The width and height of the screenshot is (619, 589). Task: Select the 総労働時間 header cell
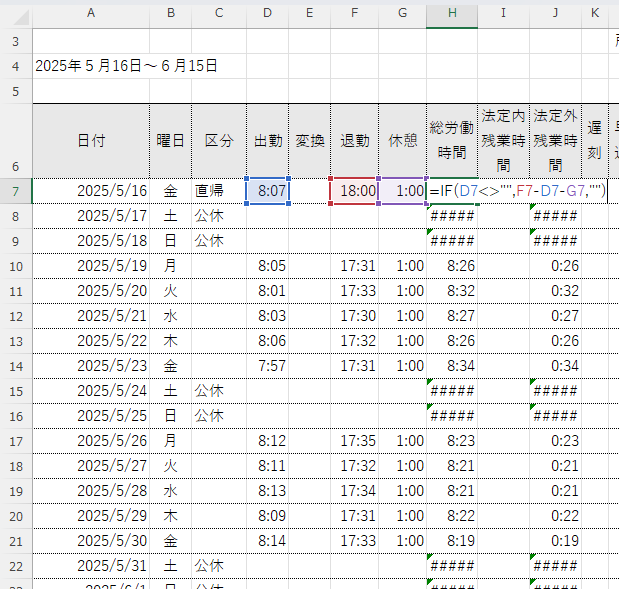click(452, 140)
